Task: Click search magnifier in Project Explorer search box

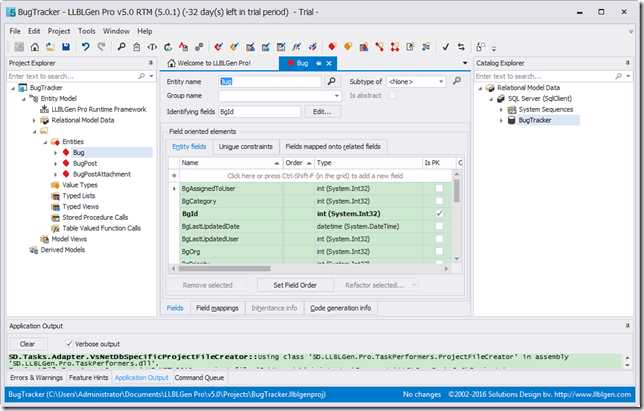Action: pyautogui.click(x=142, y=76)
